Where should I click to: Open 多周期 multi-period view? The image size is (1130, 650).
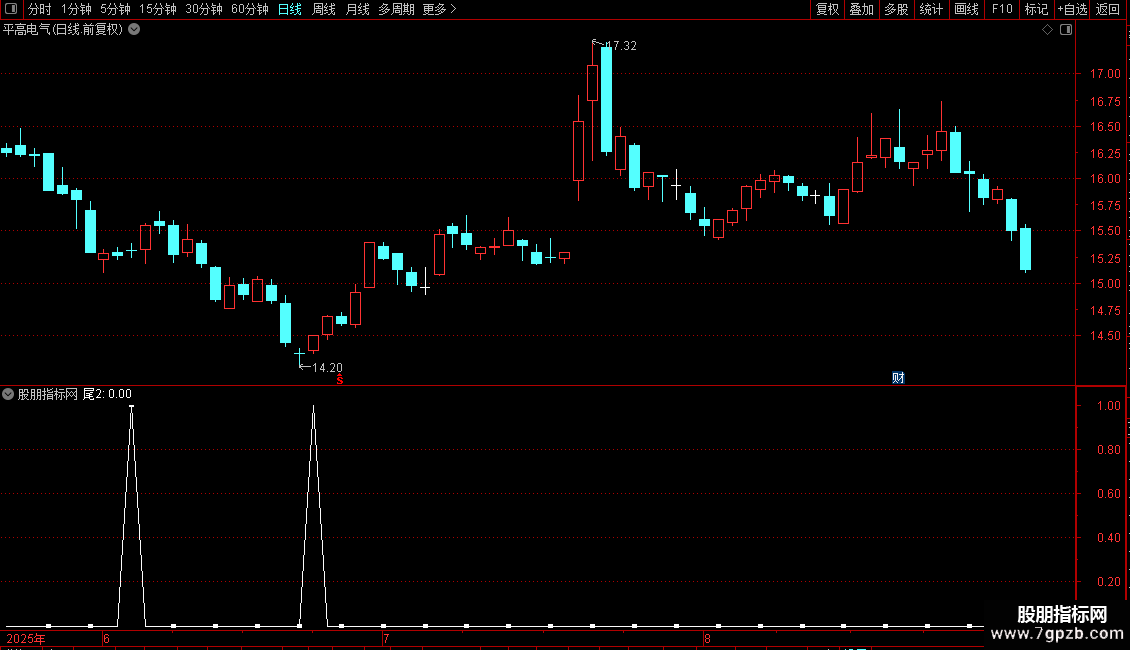396,9
